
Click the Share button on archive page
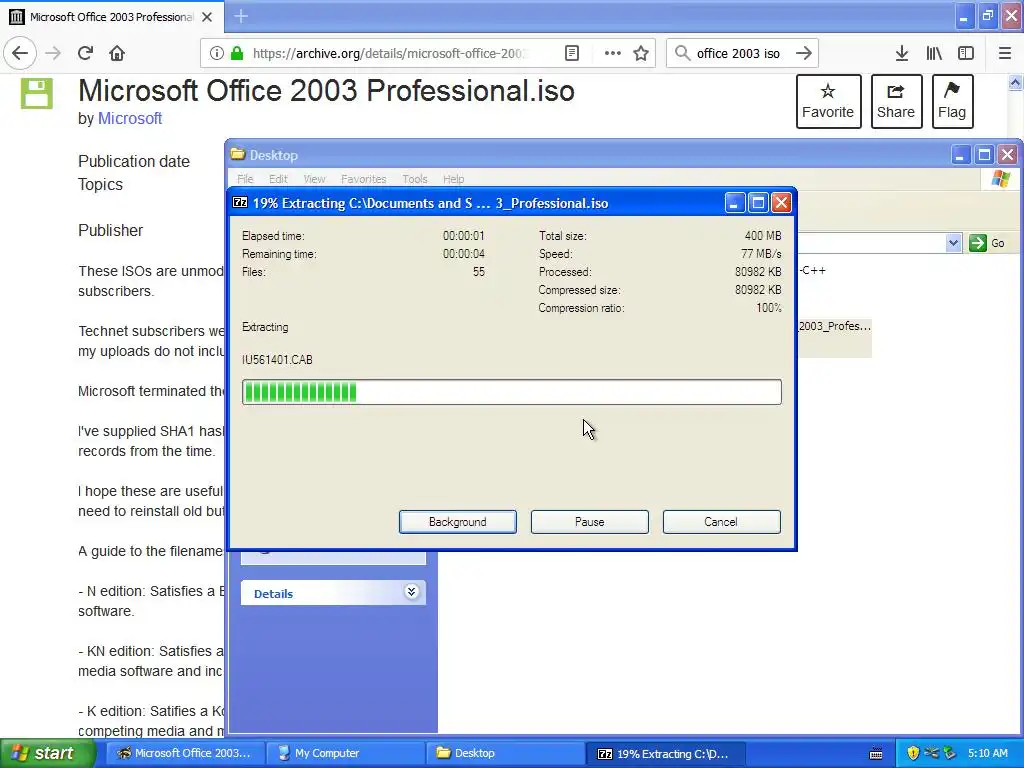(x=896, y=101)
